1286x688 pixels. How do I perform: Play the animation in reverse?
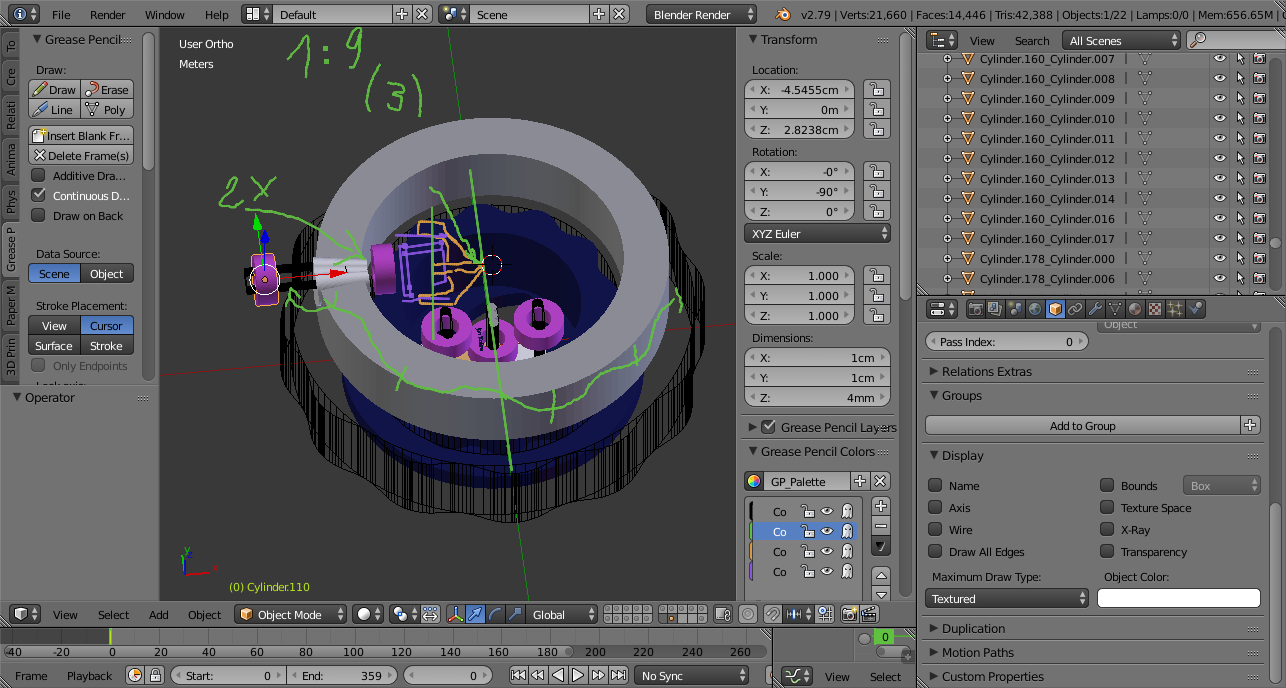click(x=558, y=675)
